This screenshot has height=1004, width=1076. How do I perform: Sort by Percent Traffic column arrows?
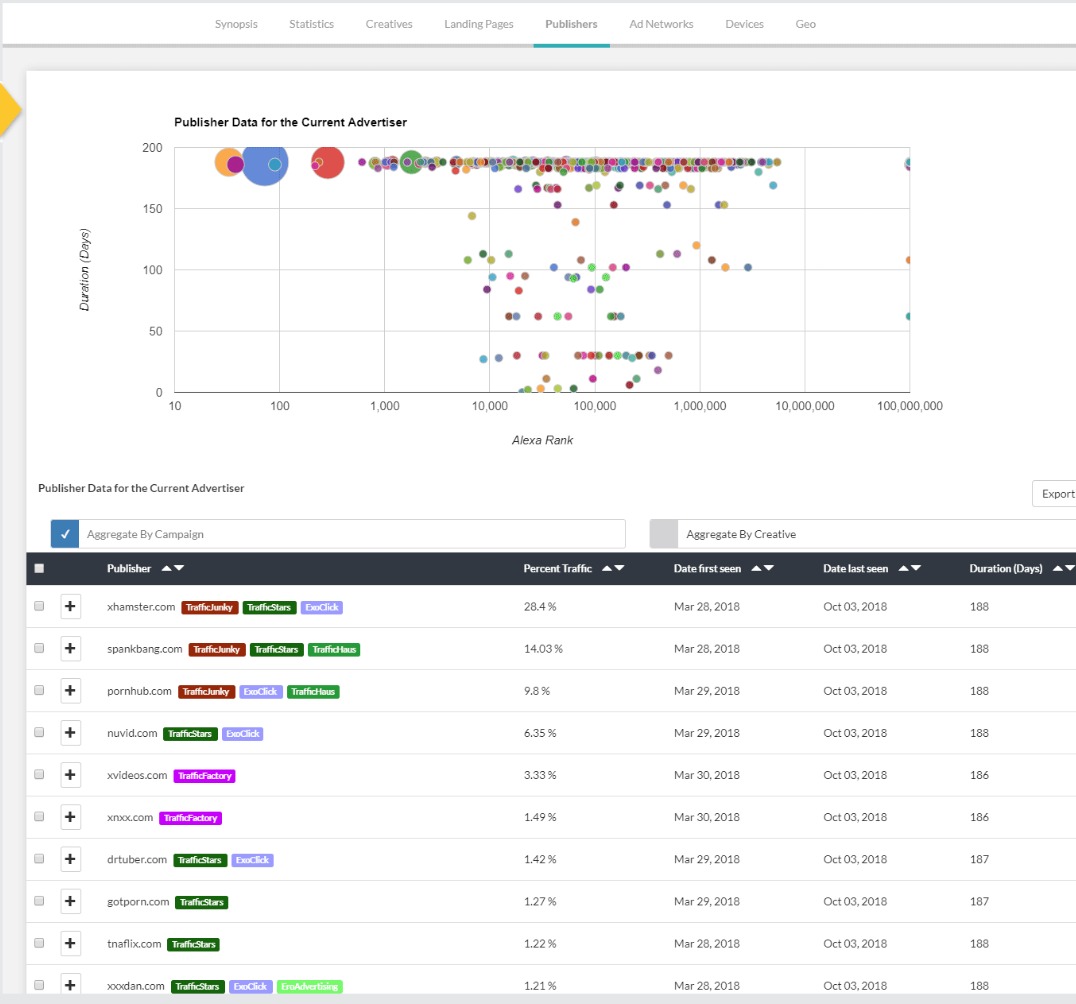pyautogui.click(x=613, y=568)
